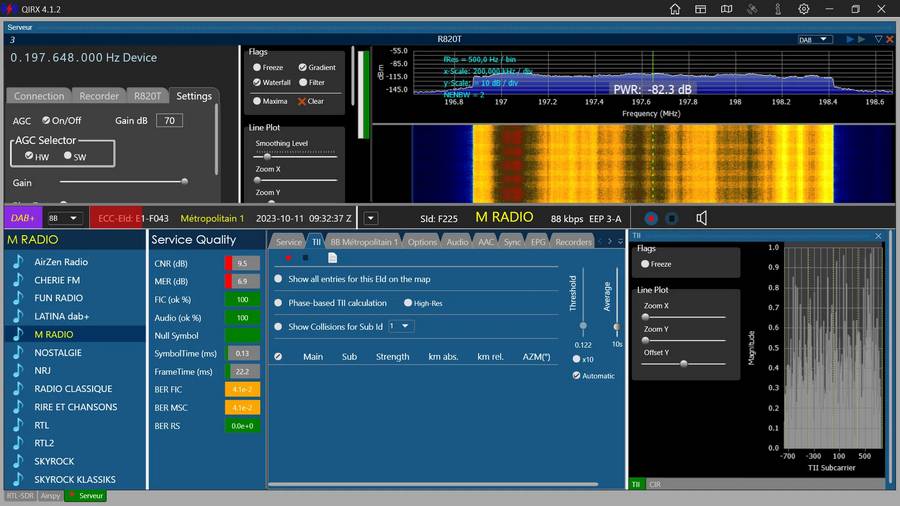Viewport: 900px width, 506px height.
Task: Adjust the Gain slider handle
Action: coord(184,181)
